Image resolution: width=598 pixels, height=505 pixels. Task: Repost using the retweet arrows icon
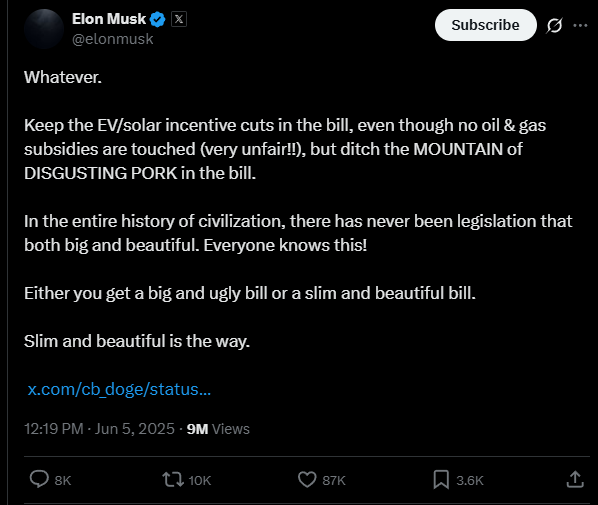coord(173,479)
